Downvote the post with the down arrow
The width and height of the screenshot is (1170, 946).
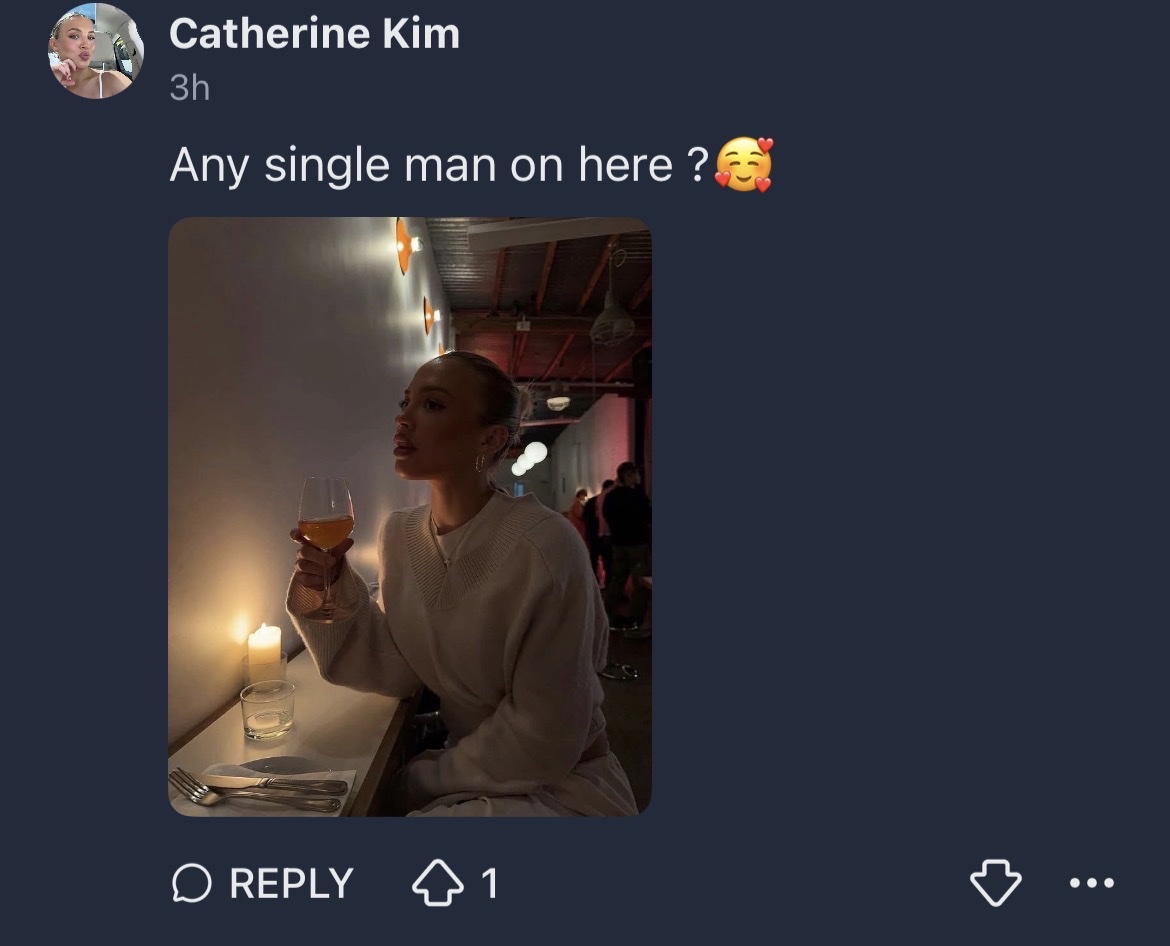[x=996, y=884]
